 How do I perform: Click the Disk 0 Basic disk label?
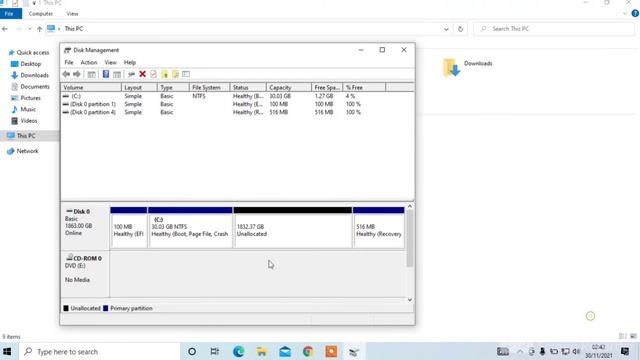(84, 227)
